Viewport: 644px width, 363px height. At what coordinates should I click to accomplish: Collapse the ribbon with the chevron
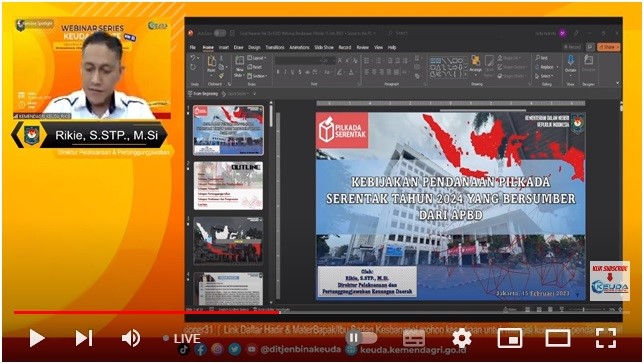pyautogui.click(x=617, y=83)
